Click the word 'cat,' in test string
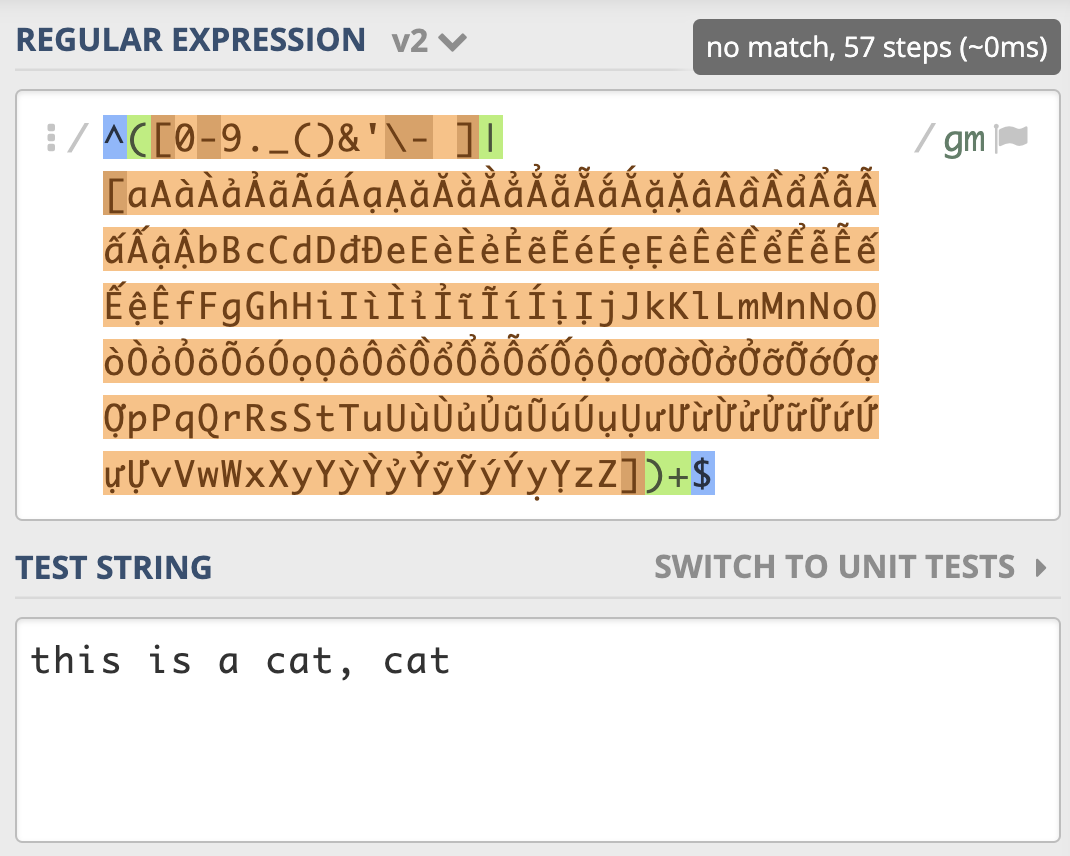1070x856 pixels. (x=308, y=661)
